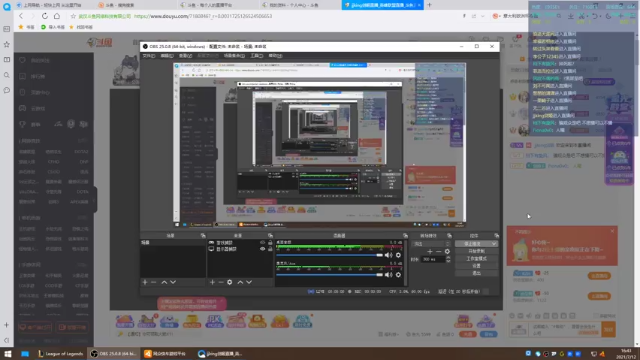Open OBS 帮助 menu
The image size is (640, 360).
(275, 56)
